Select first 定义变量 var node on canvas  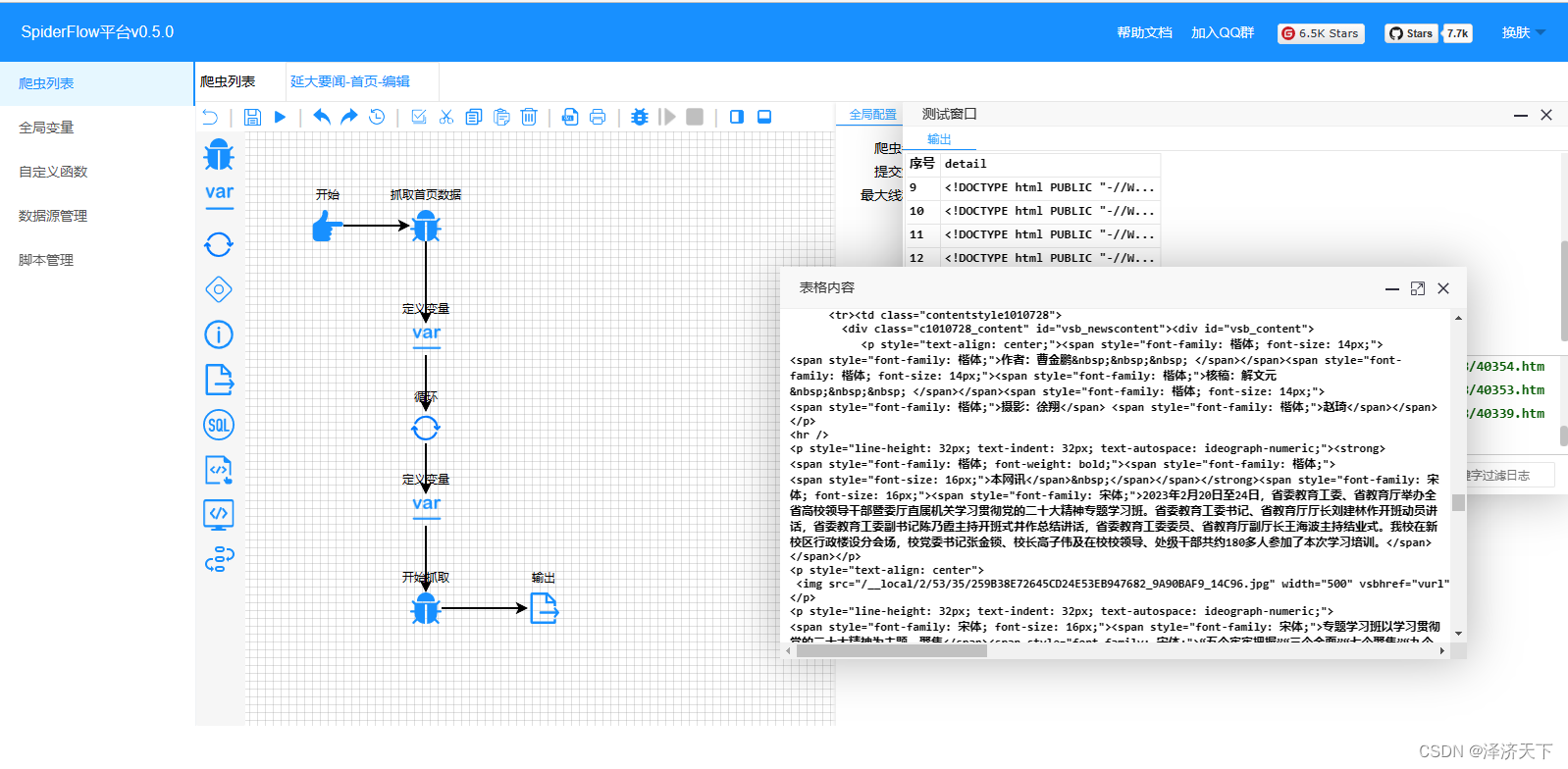426,335
